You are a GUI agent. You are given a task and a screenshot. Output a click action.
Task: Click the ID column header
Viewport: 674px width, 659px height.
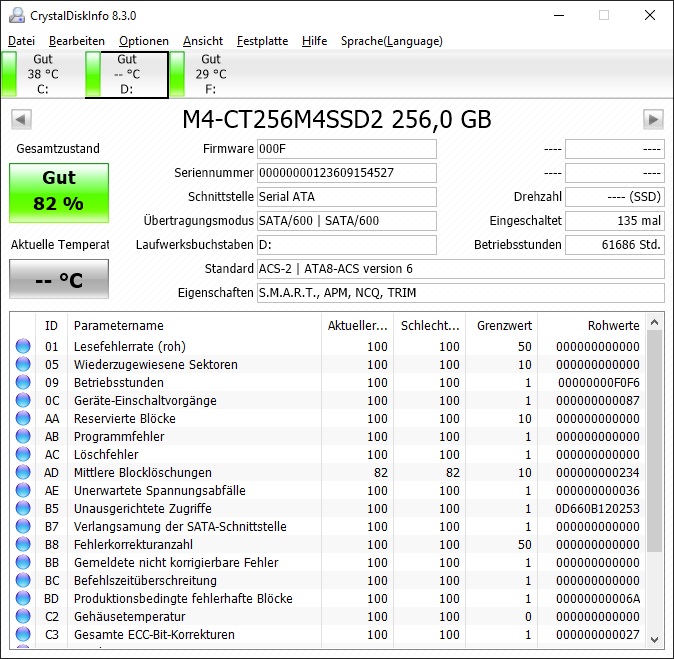click(x=51, y=325)
